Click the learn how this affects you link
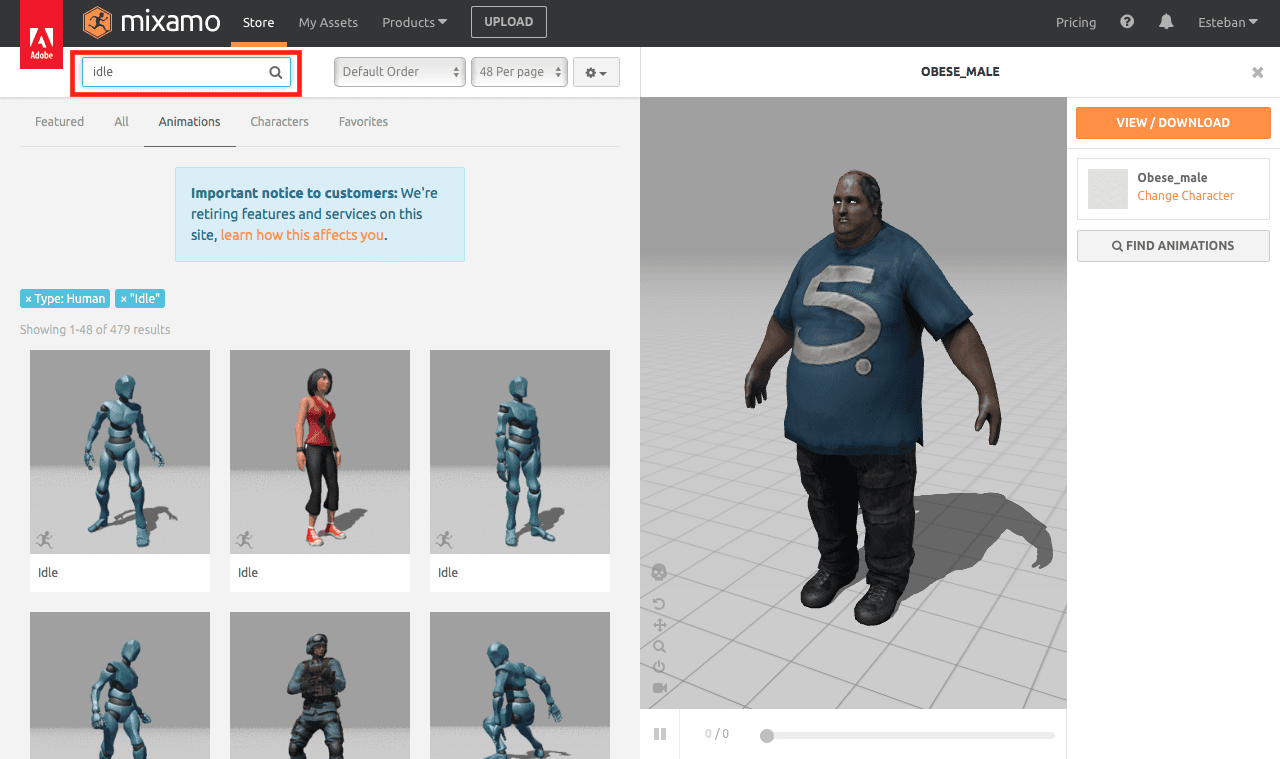 pos(302,235)
